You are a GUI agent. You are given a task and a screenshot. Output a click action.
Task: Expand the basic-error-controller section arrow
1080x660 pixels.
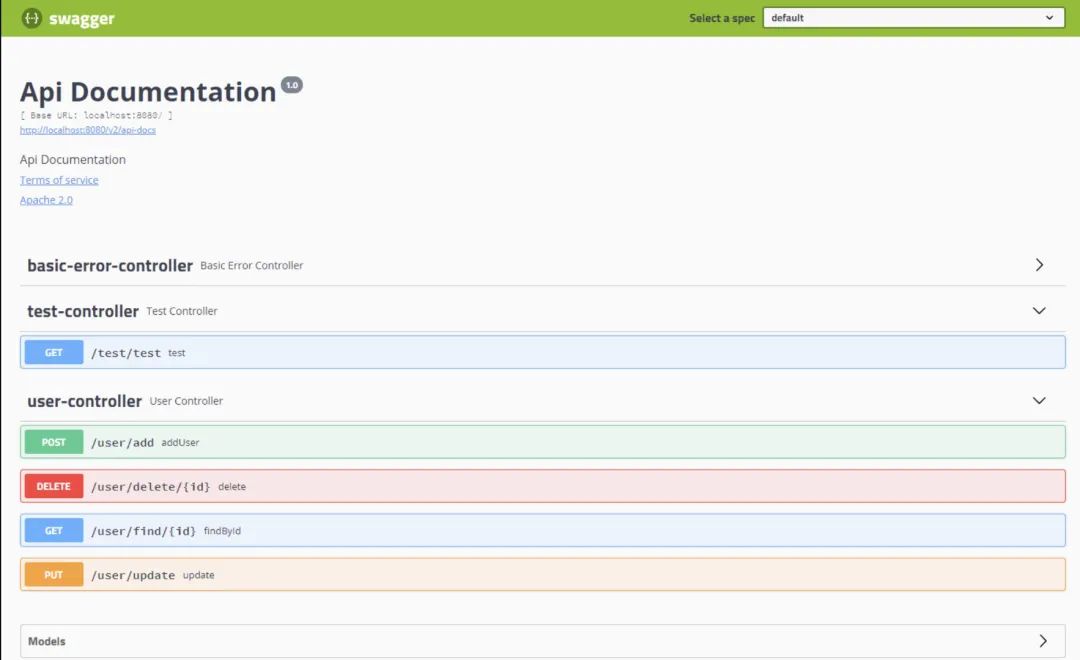point(1039,265)
